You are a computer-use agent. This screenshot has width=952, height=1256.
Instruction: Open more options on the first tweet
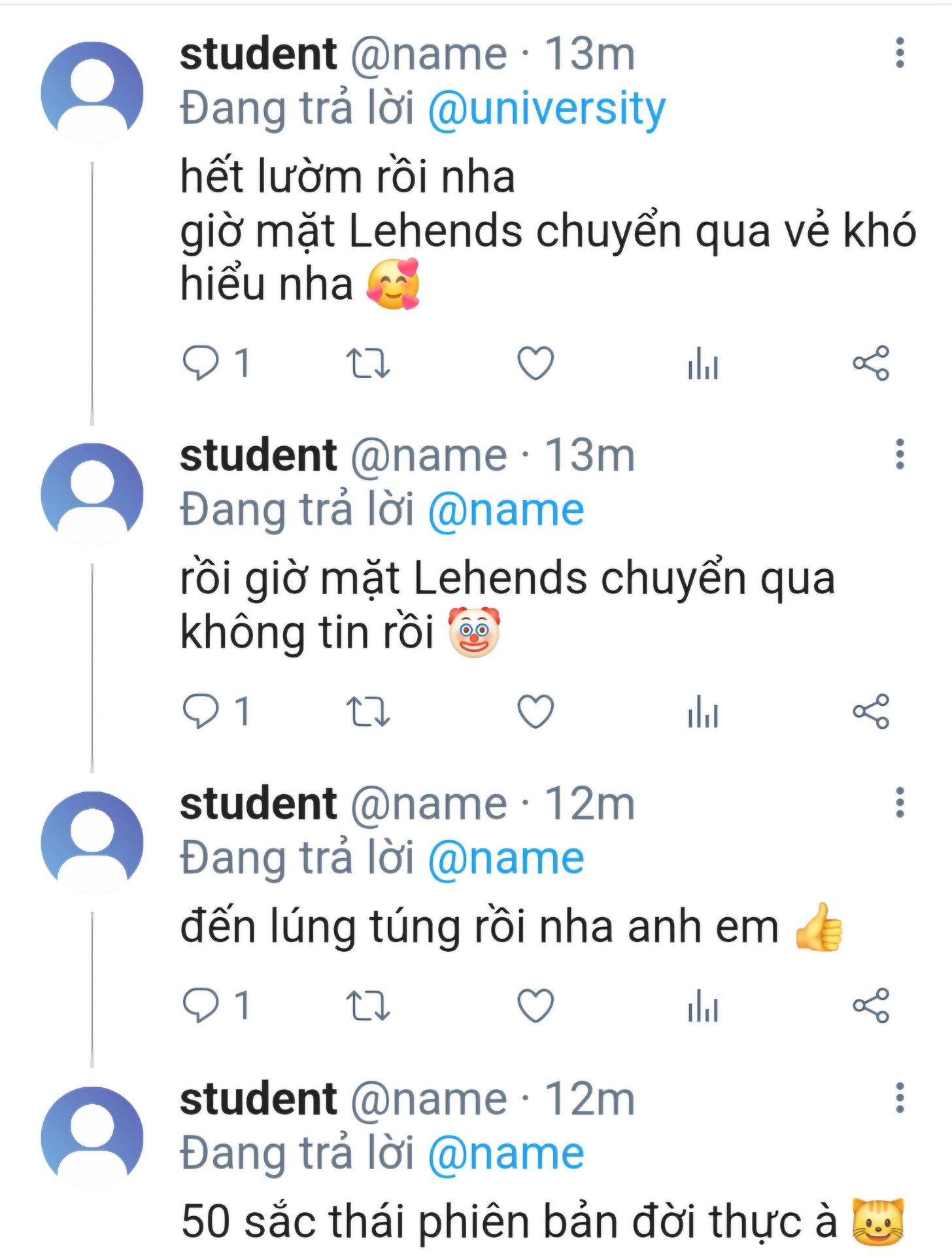(900, 53)
